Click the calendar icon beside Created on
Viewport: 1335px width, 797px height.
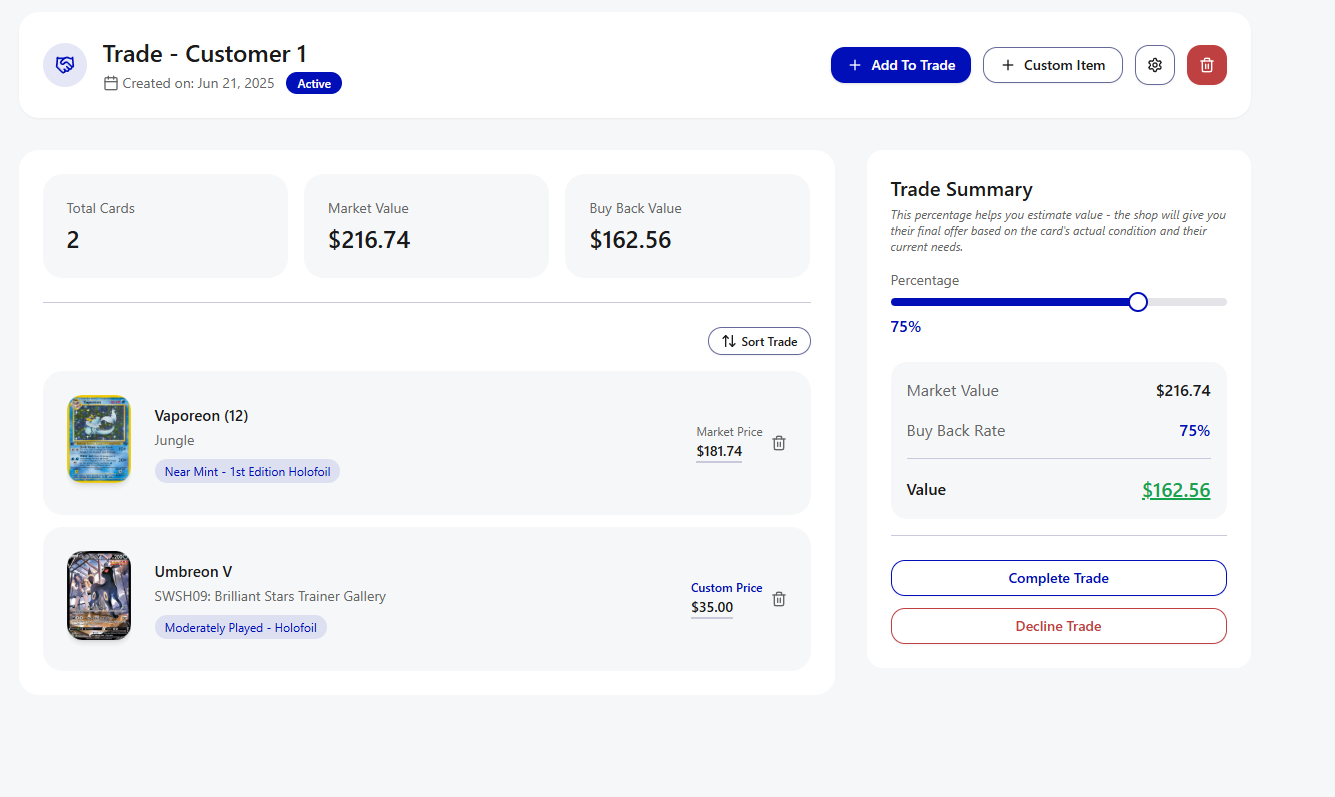point(111,83)
